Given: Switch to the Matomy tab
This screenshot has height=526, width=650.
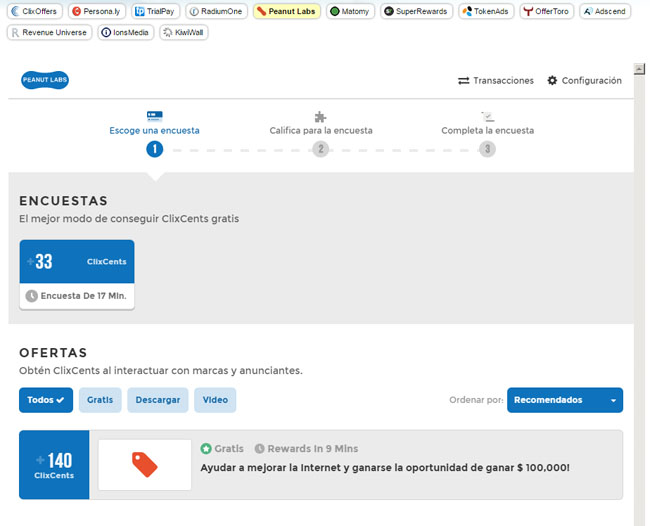Looking at the screenshot, I should pos(350,11).
